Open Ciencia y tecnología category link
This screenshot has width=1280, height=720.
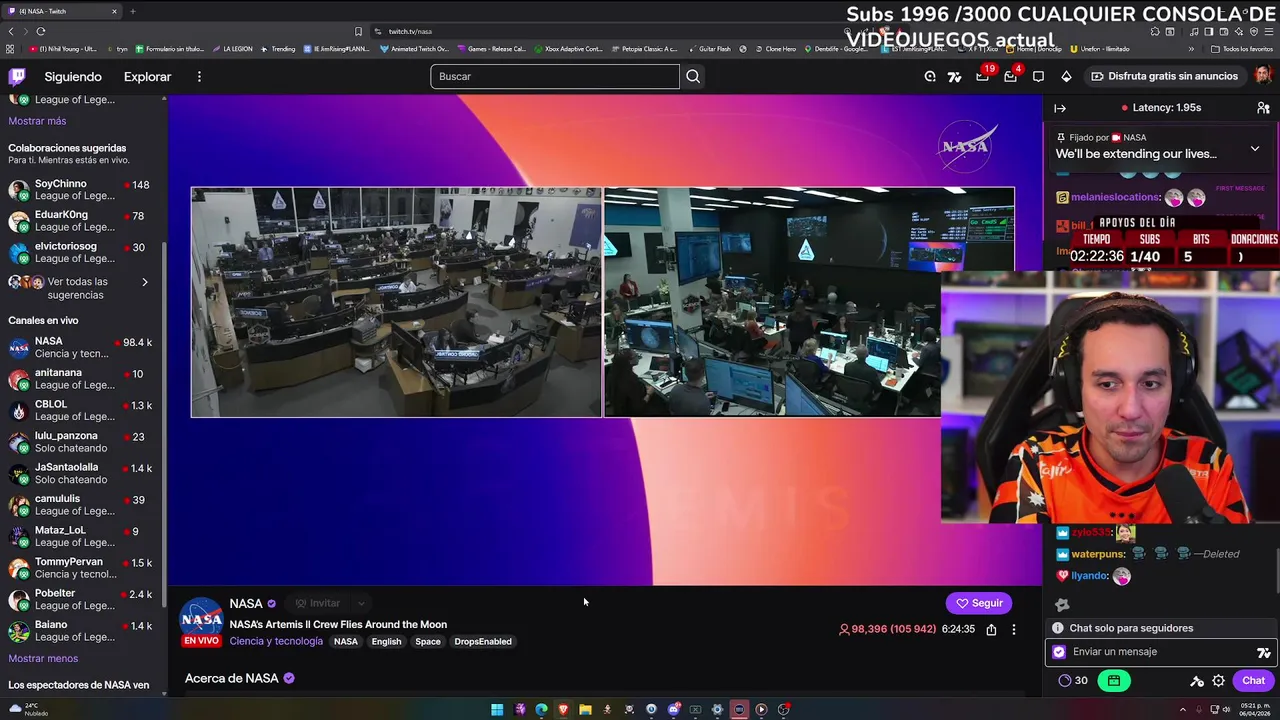coord(276,642)
